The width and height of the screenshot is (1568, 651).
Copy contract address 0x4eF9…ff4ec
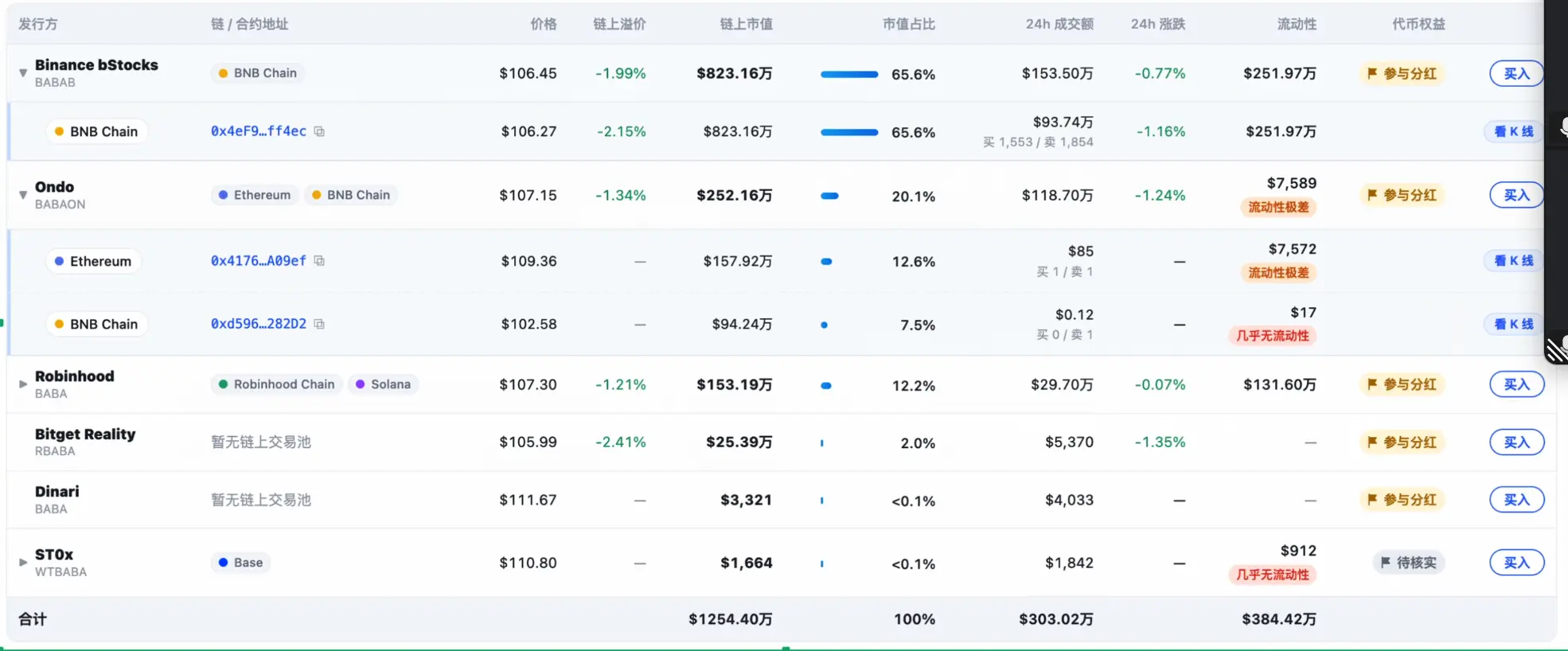[319, 131]
